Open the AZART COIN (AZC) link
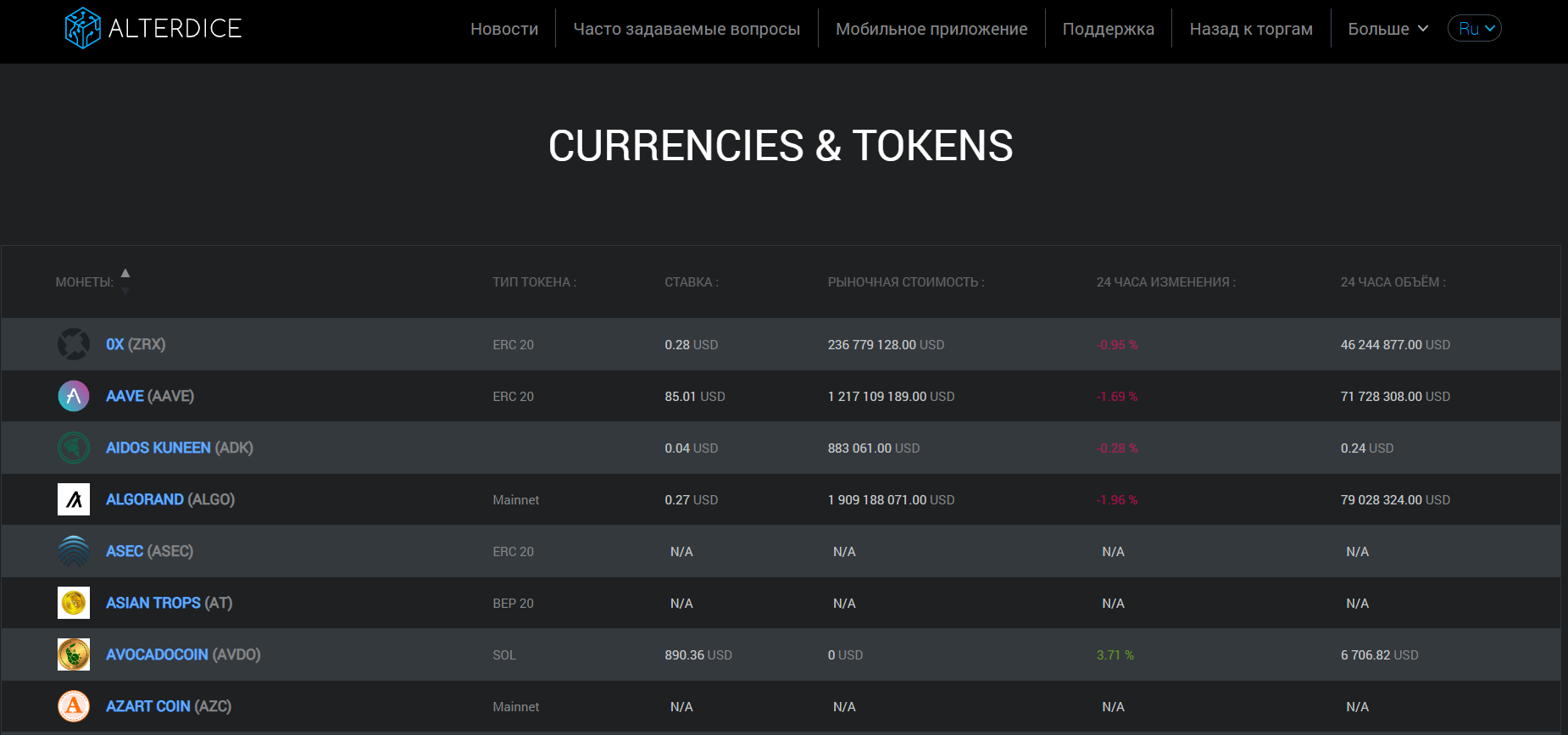The image size is (1568, 735). click(x=169, y=706)
